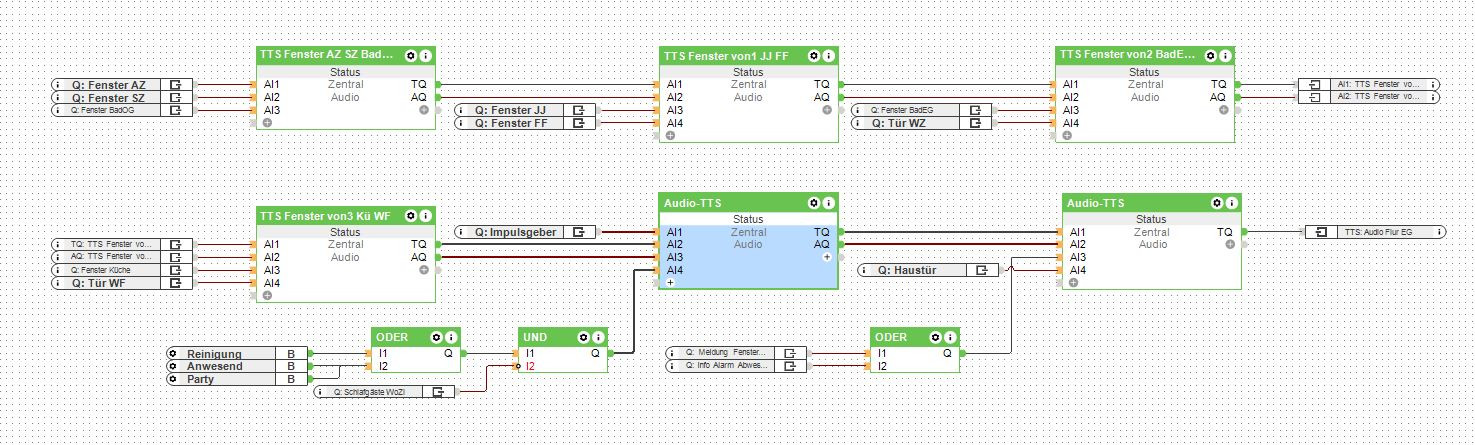Select Q: Meldung Fenster input connector
Image resolution: width=1475 pixels, height=445 pixels.
pyautogui.click(x=735, y=353)
